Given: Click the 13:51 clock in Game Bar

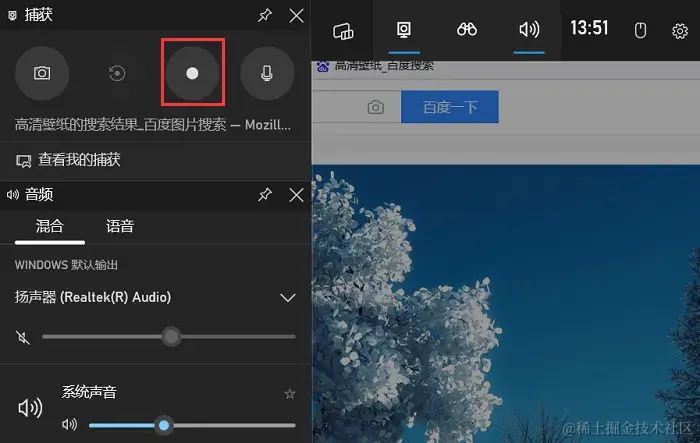Looking at the screenshot, I should click(x=589, y=28).
